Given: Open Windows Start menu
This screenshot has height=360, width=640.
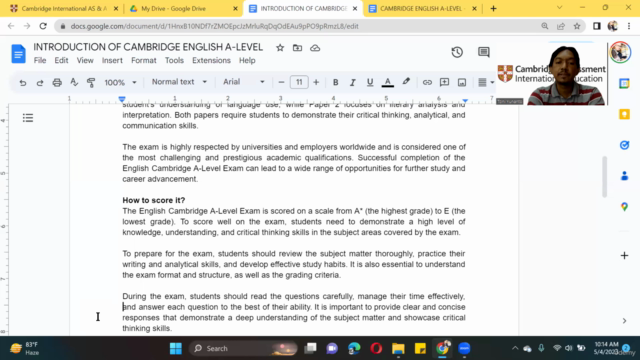Looking at the screenshot, I should (x=176, y=349).
